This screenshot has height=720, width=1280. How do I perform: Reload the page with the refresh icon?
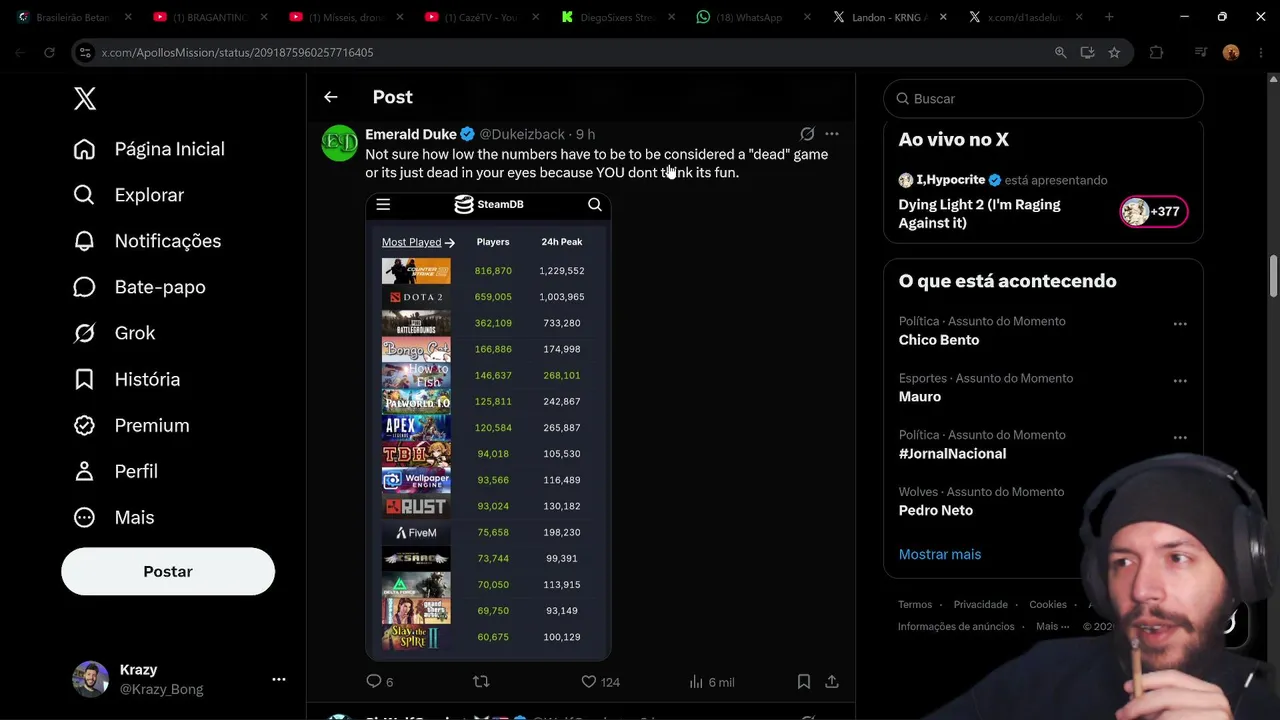pyautogui.click(x=49, y=52)
